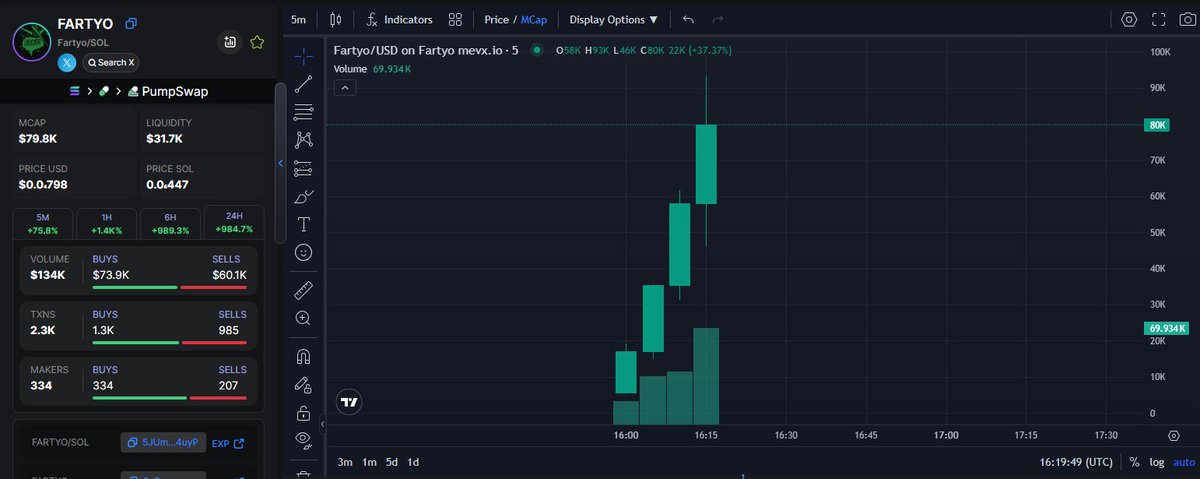Switch chart to MCap mode
The width and height of the screenshot is (1200, 479).
(535, 19)
